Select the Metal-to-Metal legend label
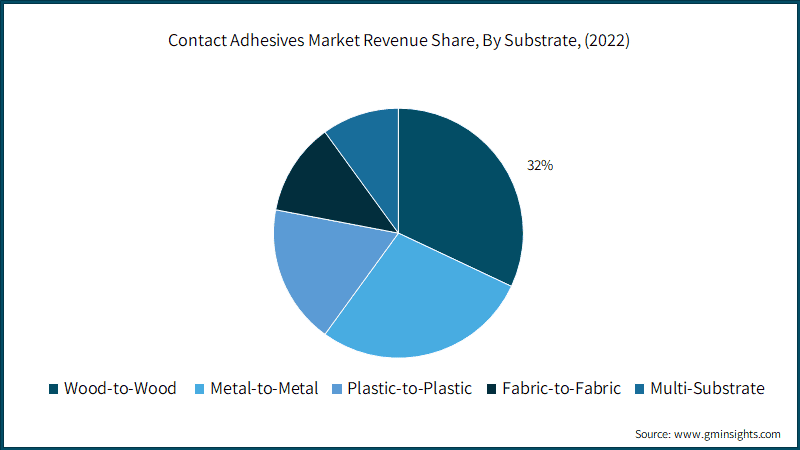 (264, 389)
